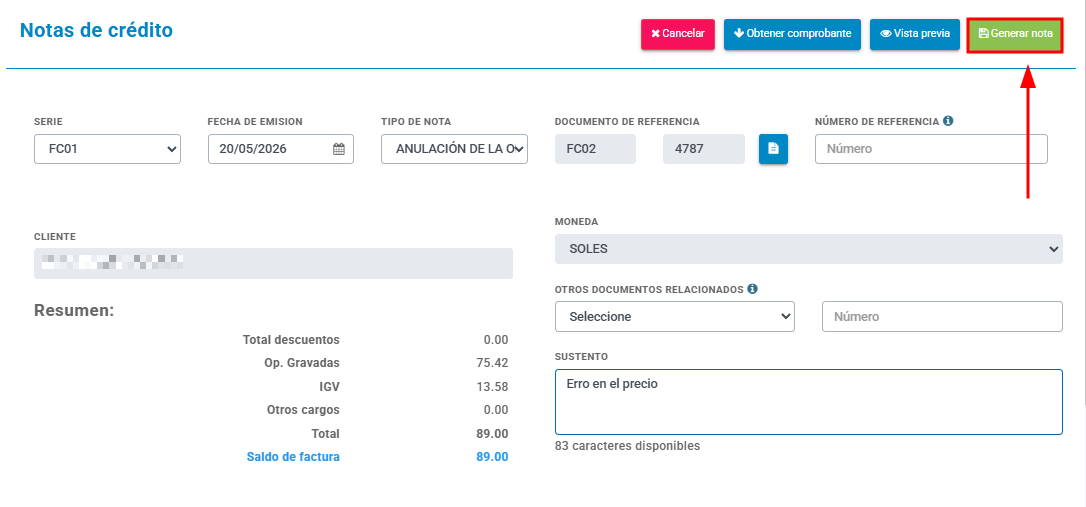Click the Resumen heading
Screen dimensions: 1086x507
(74, 310)
